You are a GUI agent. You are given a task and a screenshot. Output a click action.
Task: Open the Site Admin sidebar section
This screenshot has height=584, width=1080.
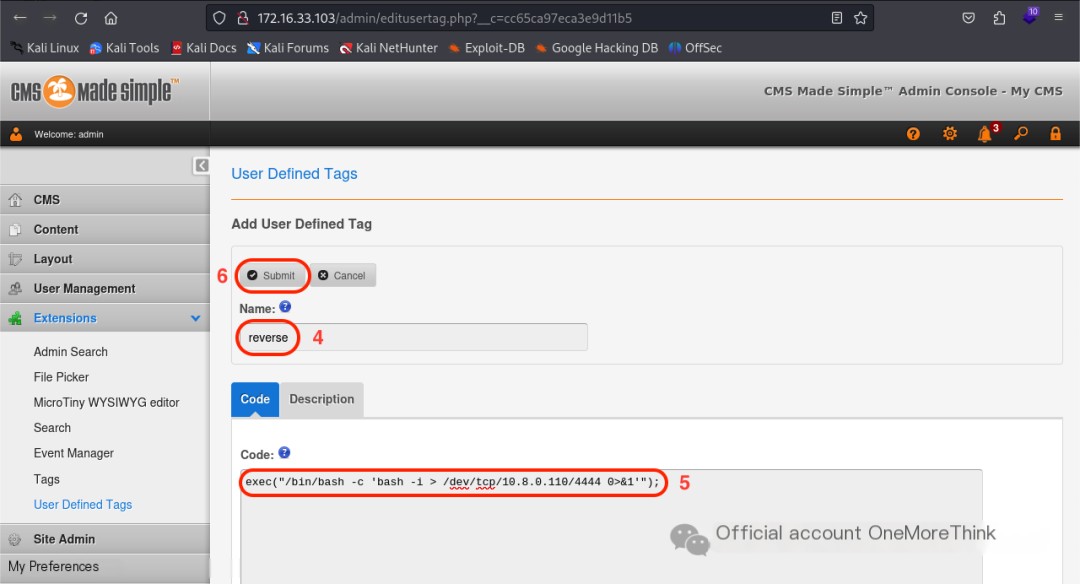pos(105,539)
